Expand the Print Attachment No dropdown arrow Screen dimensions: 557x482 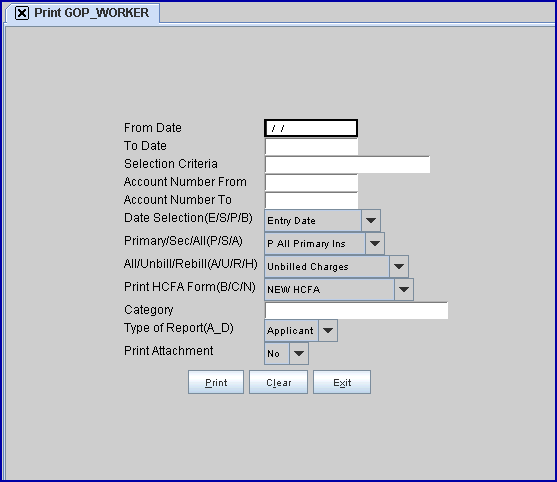tap(299, 353)
